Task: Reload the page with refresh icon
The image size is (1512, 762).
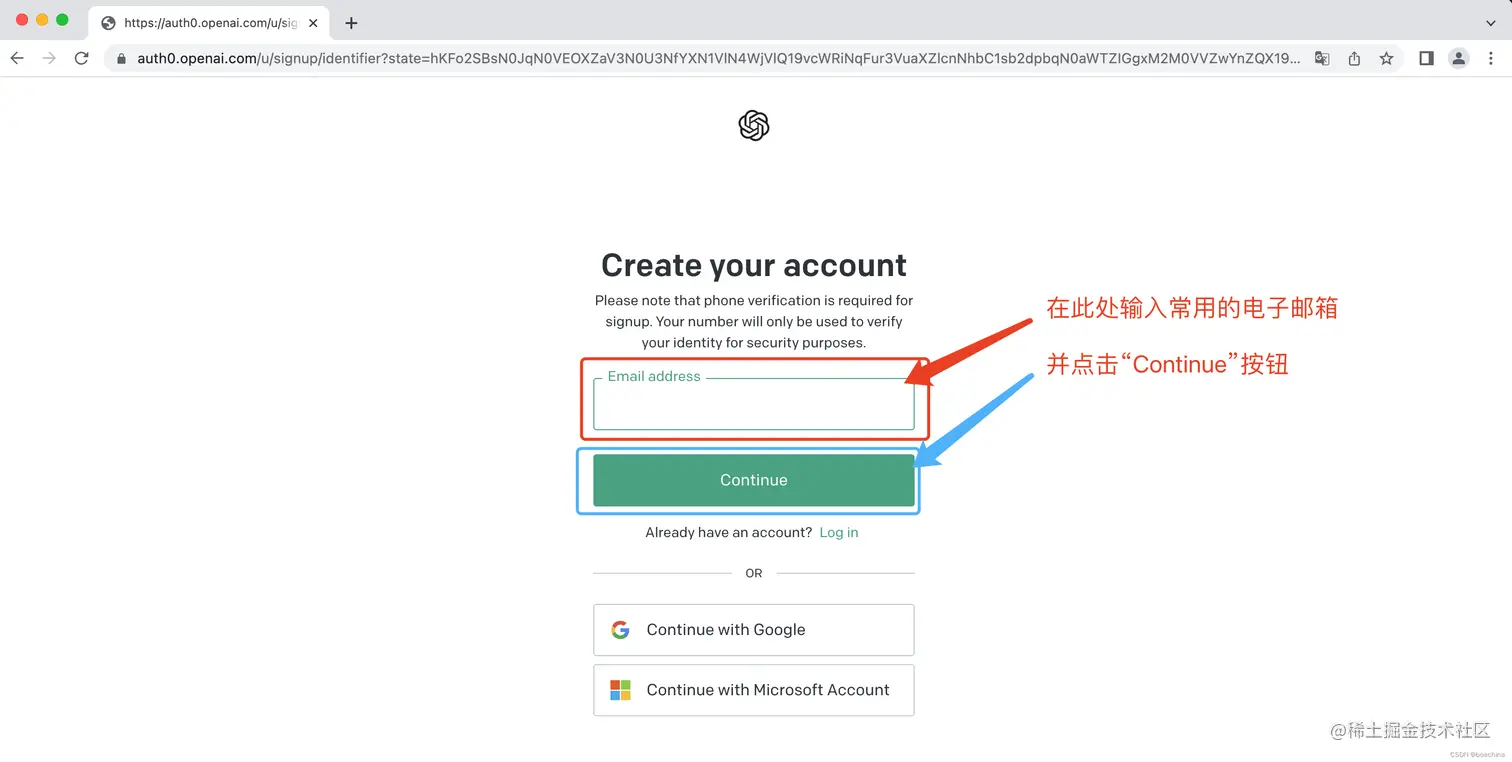Action: point(82,59)
